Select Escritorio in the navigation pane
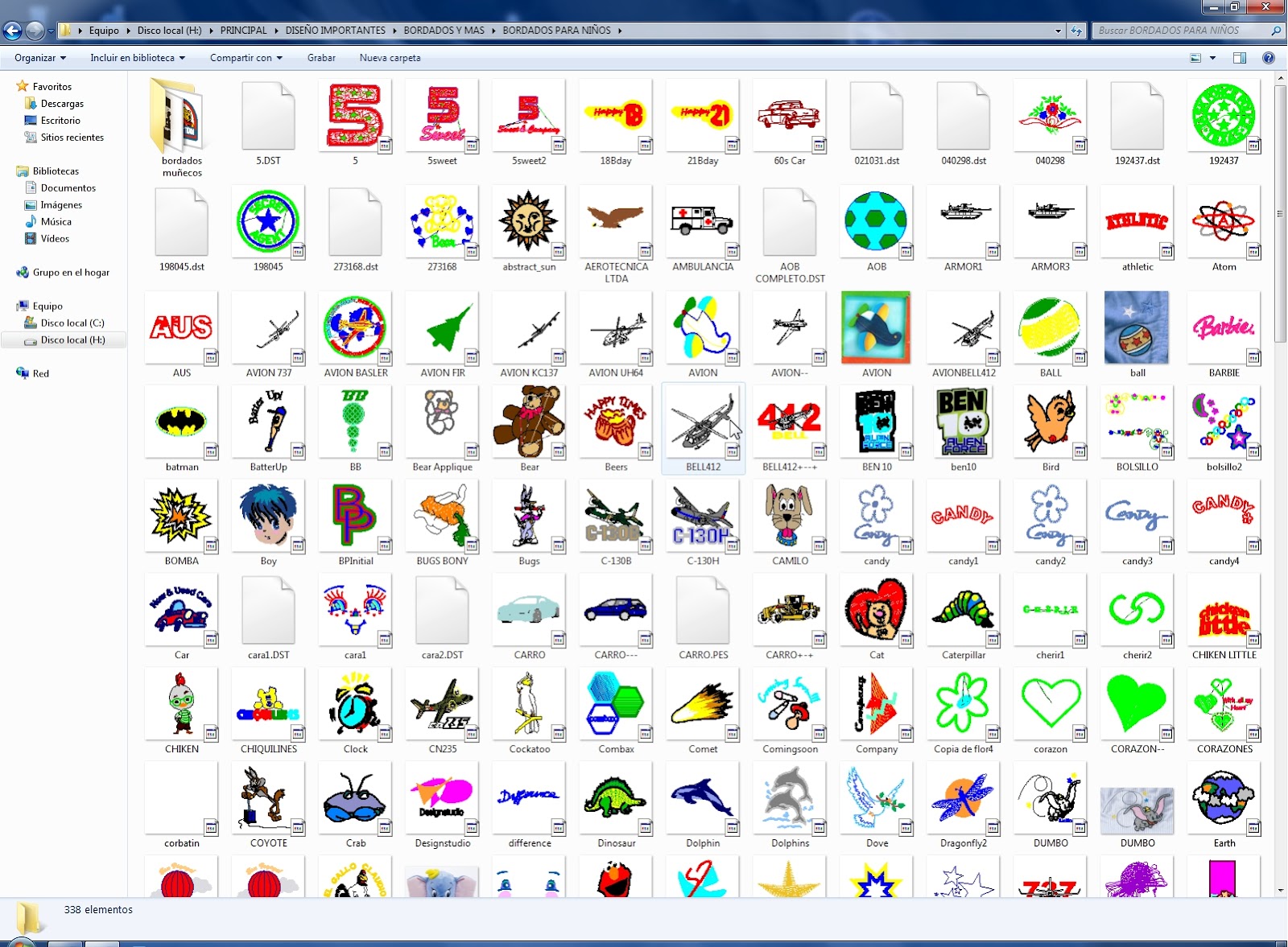This screenshot has width=1288, height=947. (60, 121)
